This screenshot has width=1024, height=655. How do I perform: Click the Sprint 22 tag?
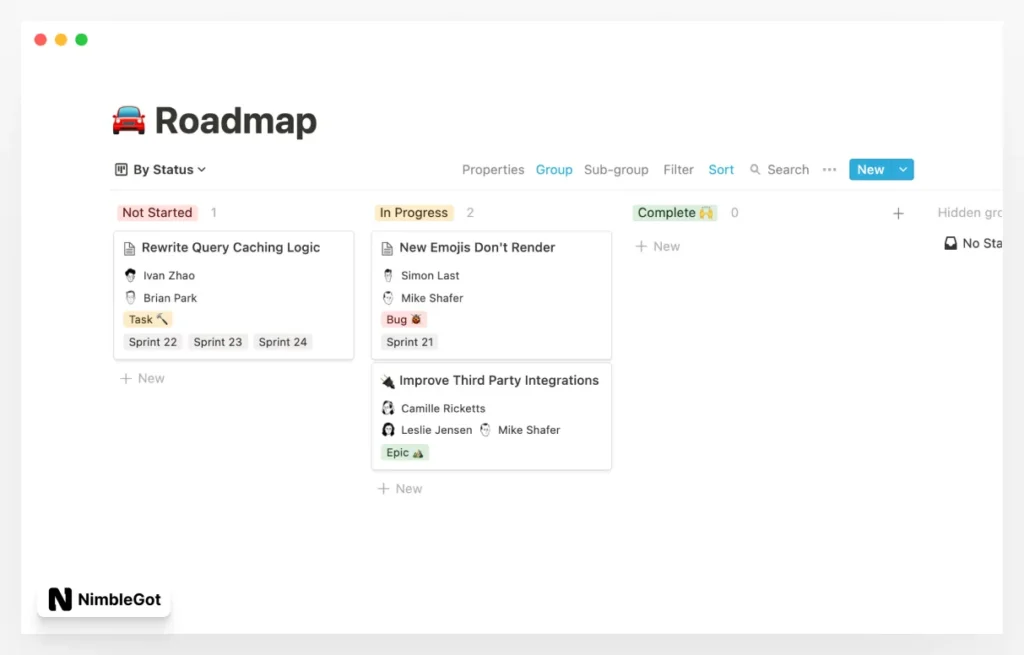click(152, 341)
